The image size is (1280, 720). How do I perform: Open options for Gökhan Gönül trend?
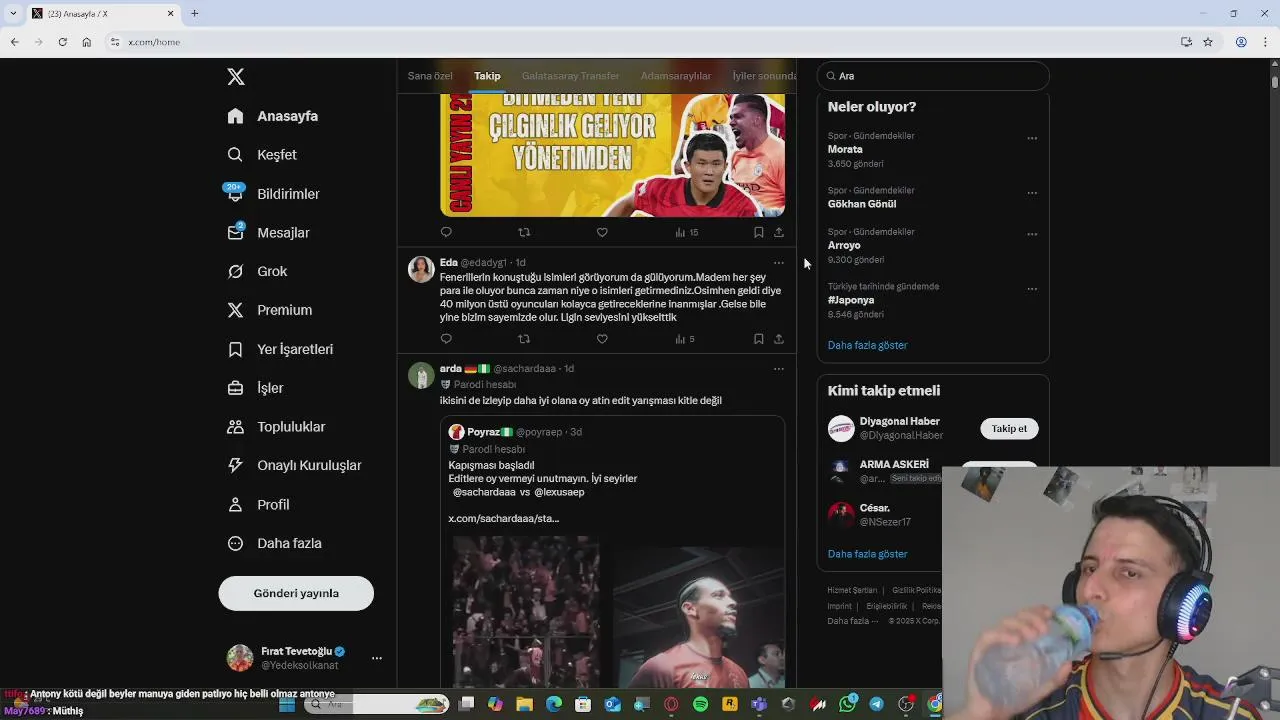coord(1032,193)
